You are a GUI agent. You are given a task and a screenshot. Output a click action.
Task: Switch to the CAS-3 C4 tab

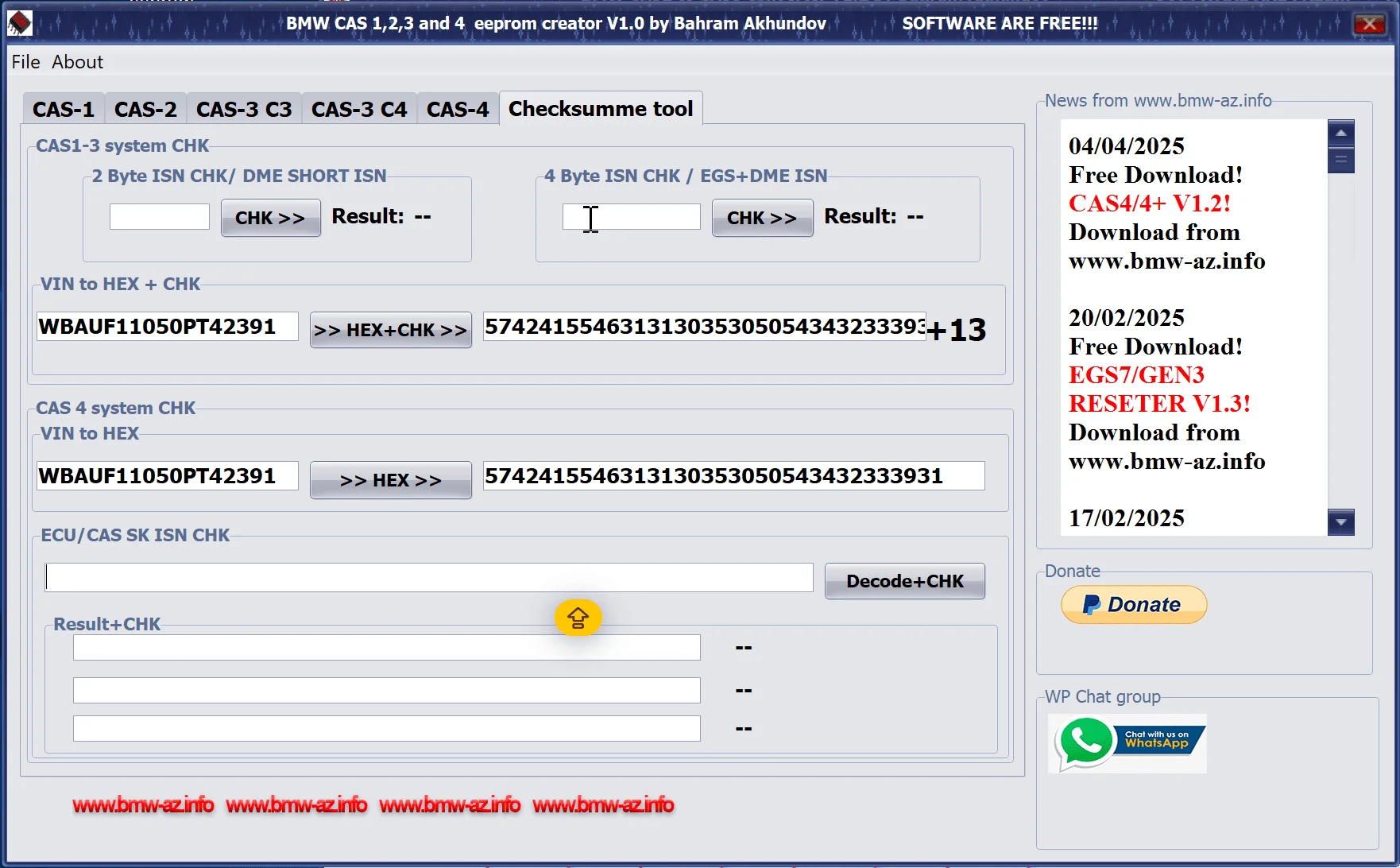(359, 109)
